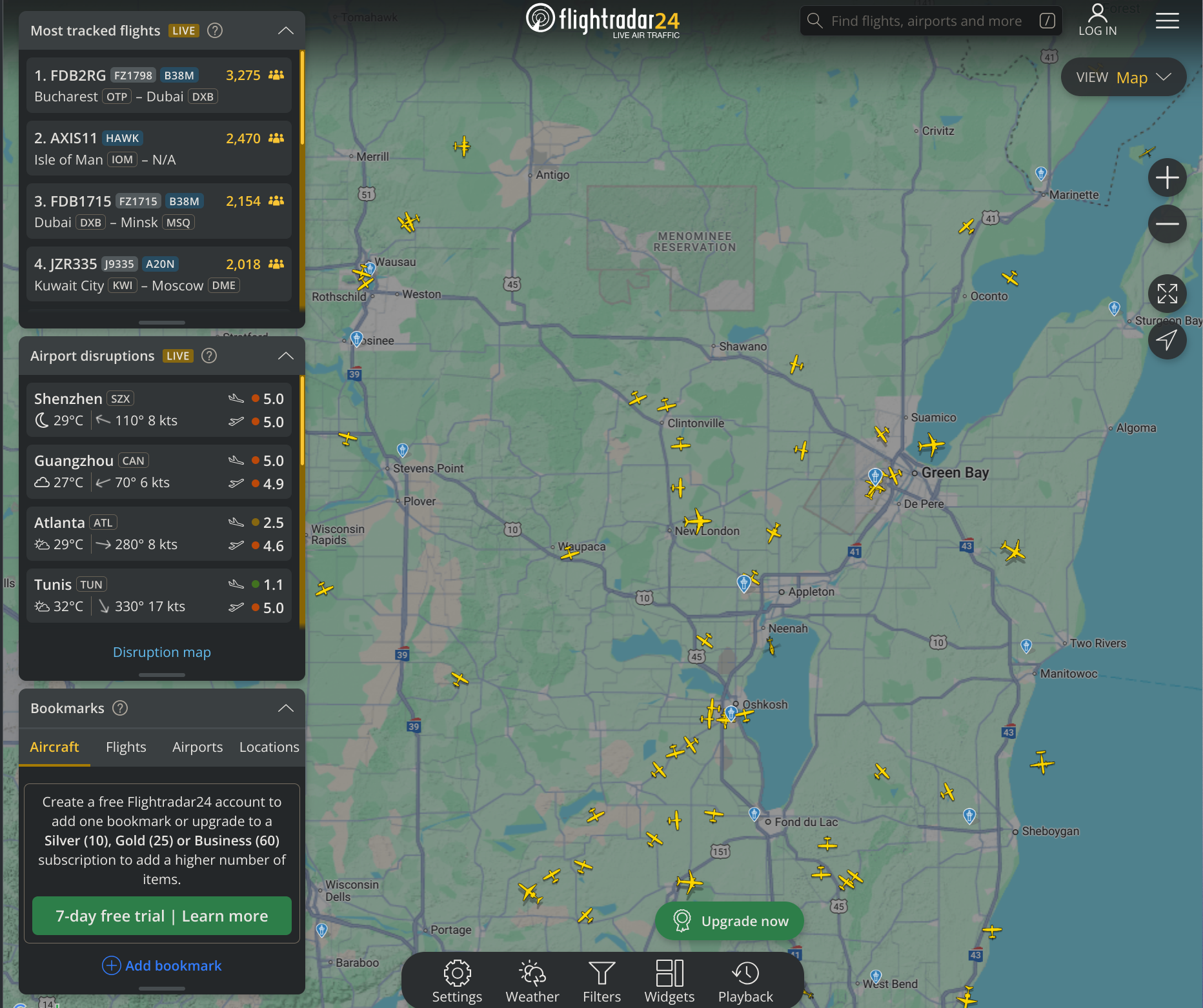Image resolution: width=1203 pixels, height=1008 pixels.
Task: Zoom out the map with minus button
Action: (1167, 224)
